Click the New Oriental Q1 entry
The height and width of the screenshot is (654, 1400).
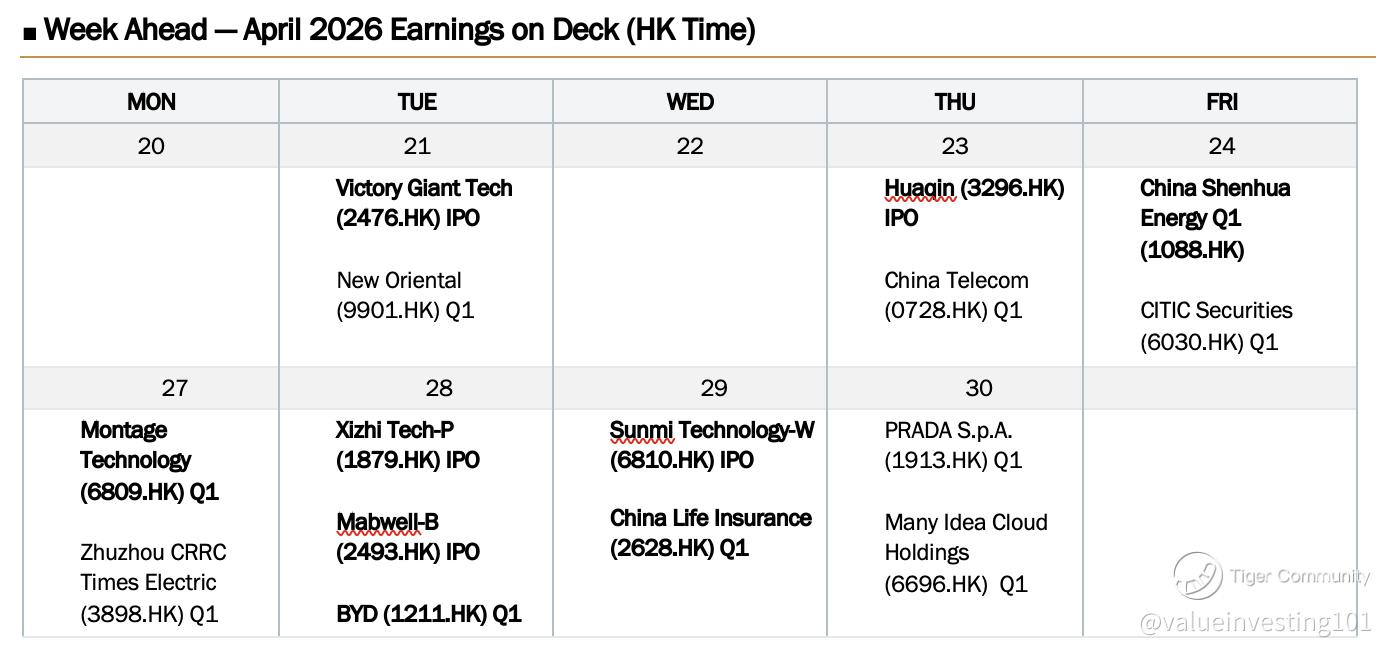tap(405, 295)
